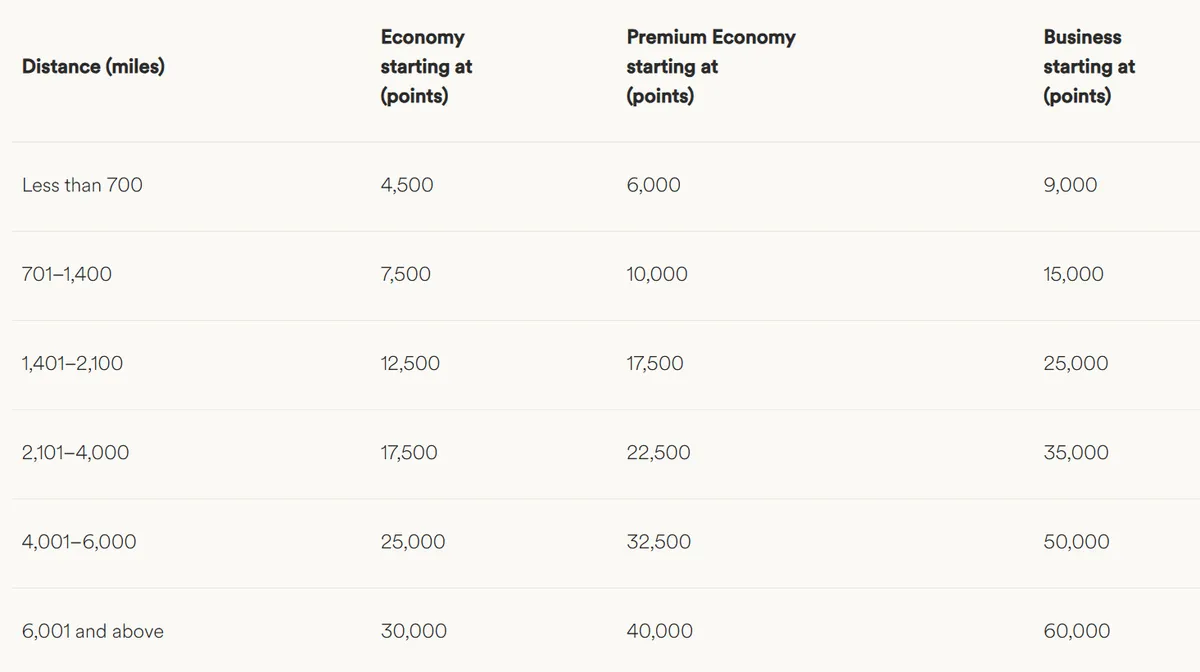
Task: Click the 22,500 Premium Economy value
Action: (x=658, y=452)
